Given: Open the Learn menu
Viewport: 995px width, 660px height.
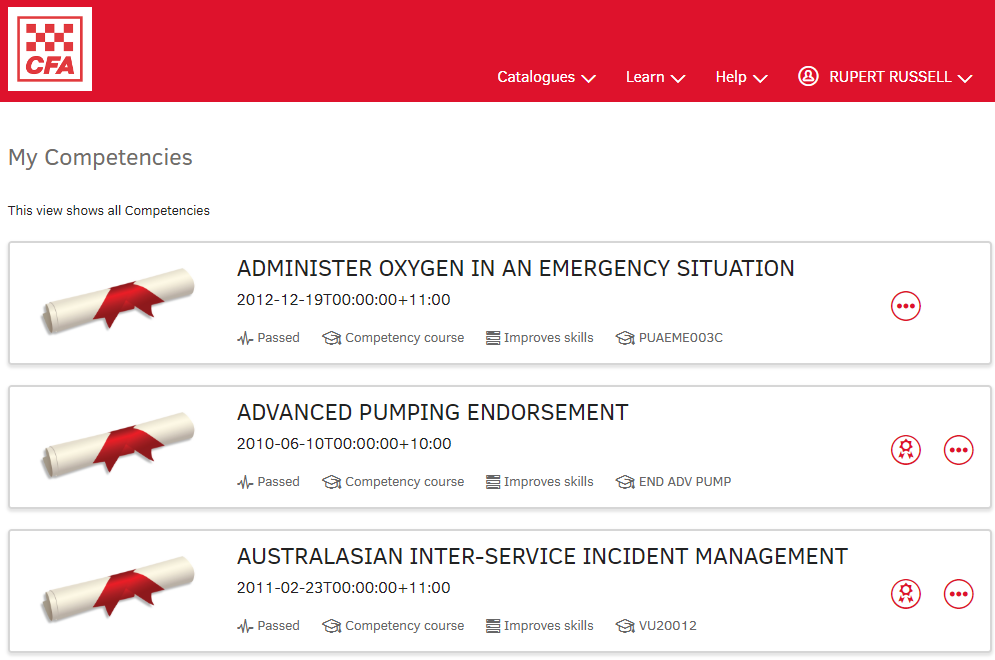Looking at the screenshot, I should click(x=655, y=77).
